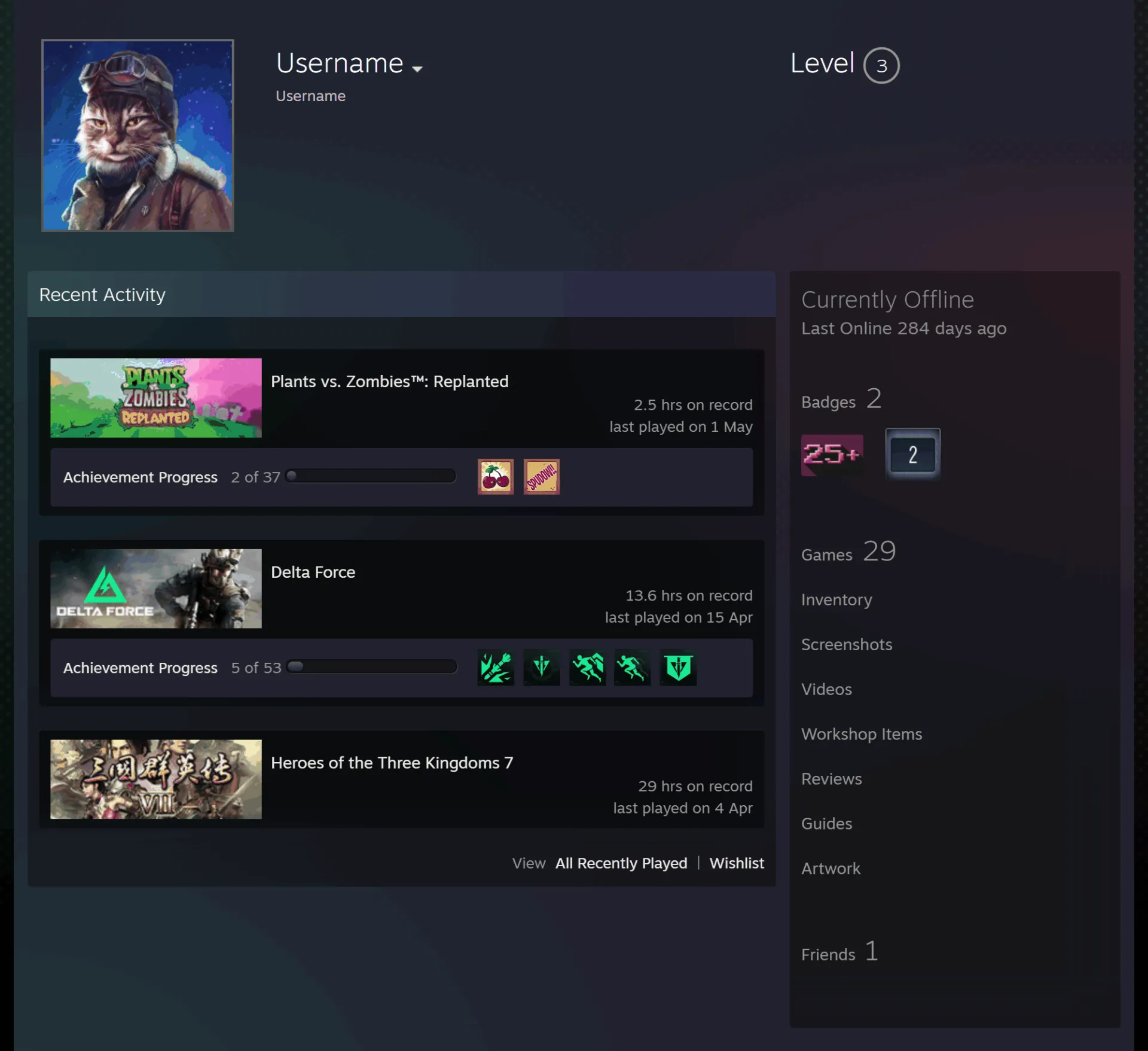
Task: Click Achievement Progress label for Delta Force
Action: (x=141, y=668)
